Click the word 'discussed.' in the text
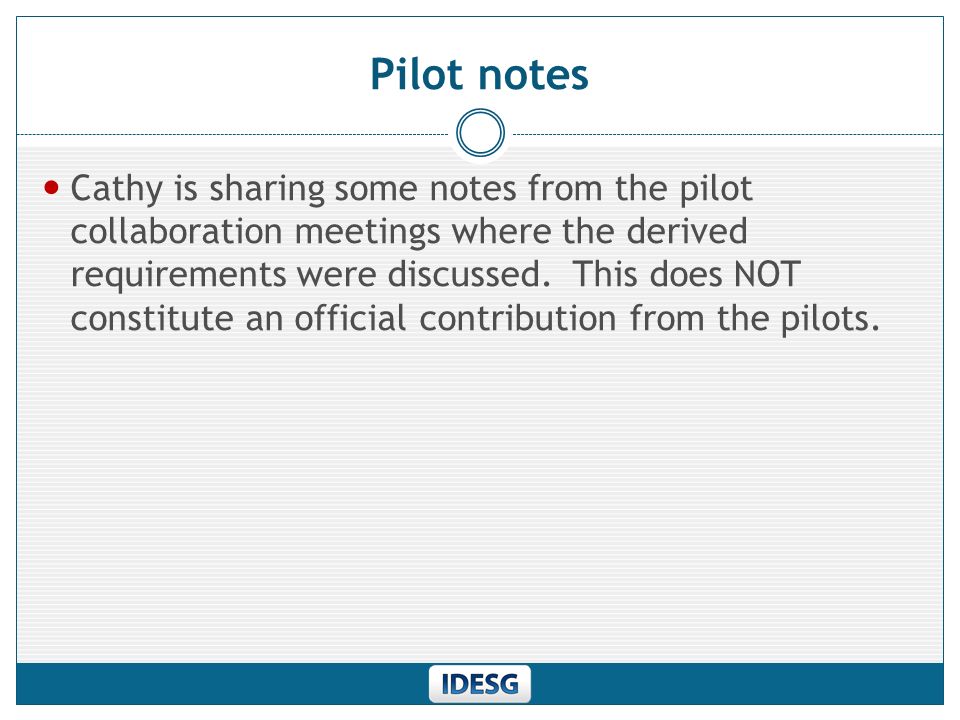The width and height of the screenshot is (960, 720). (470, 274)
